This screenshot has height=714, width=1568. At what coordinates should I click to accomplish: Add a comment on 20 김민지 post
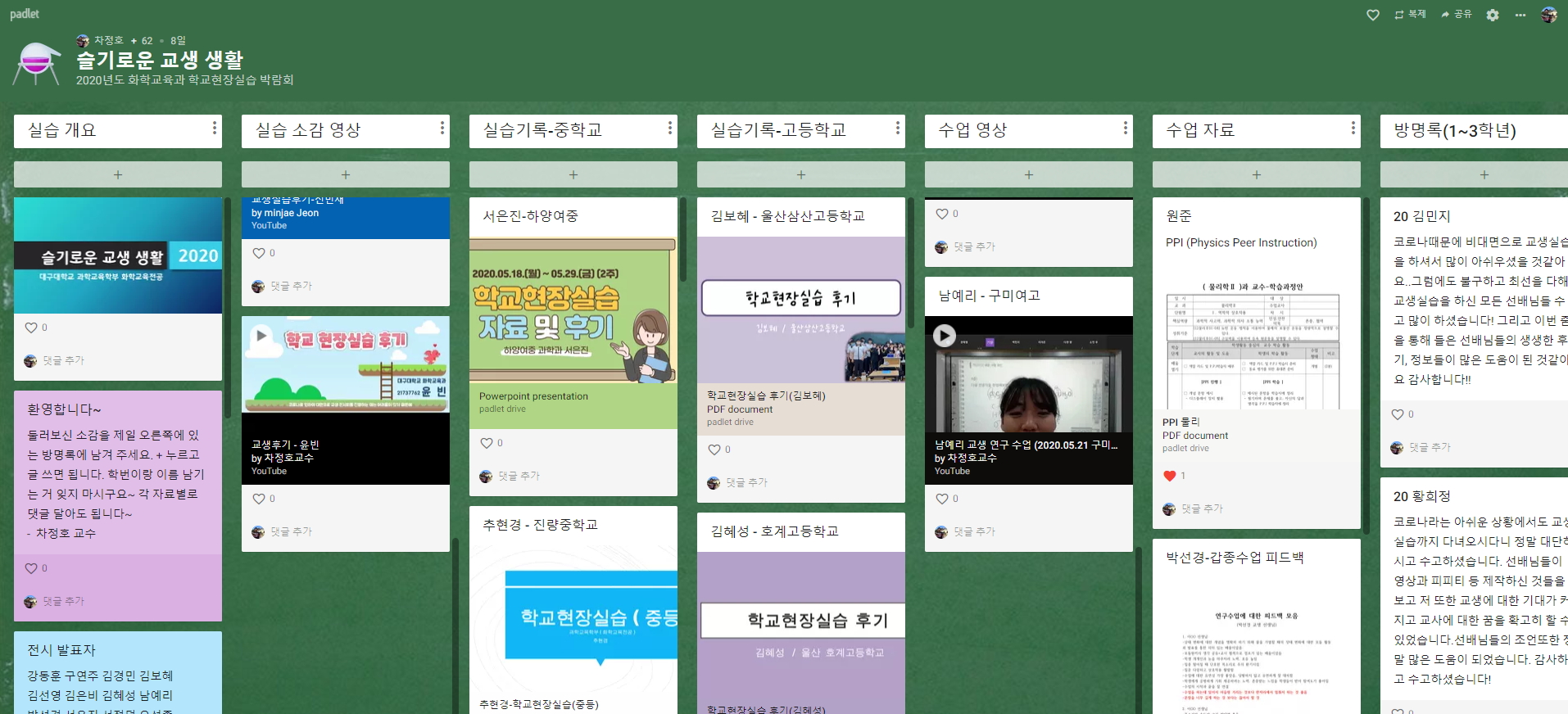click(x=1430, y=448)
